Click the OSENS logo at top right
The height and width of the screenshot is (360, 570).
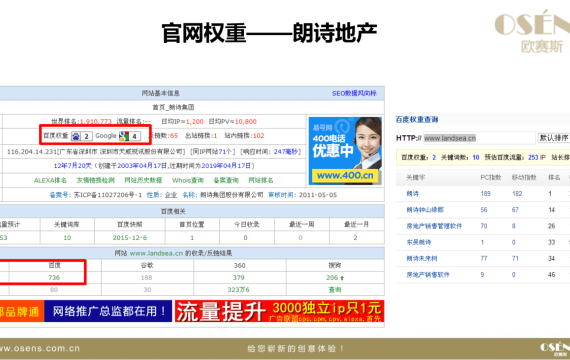click(532, 32)
